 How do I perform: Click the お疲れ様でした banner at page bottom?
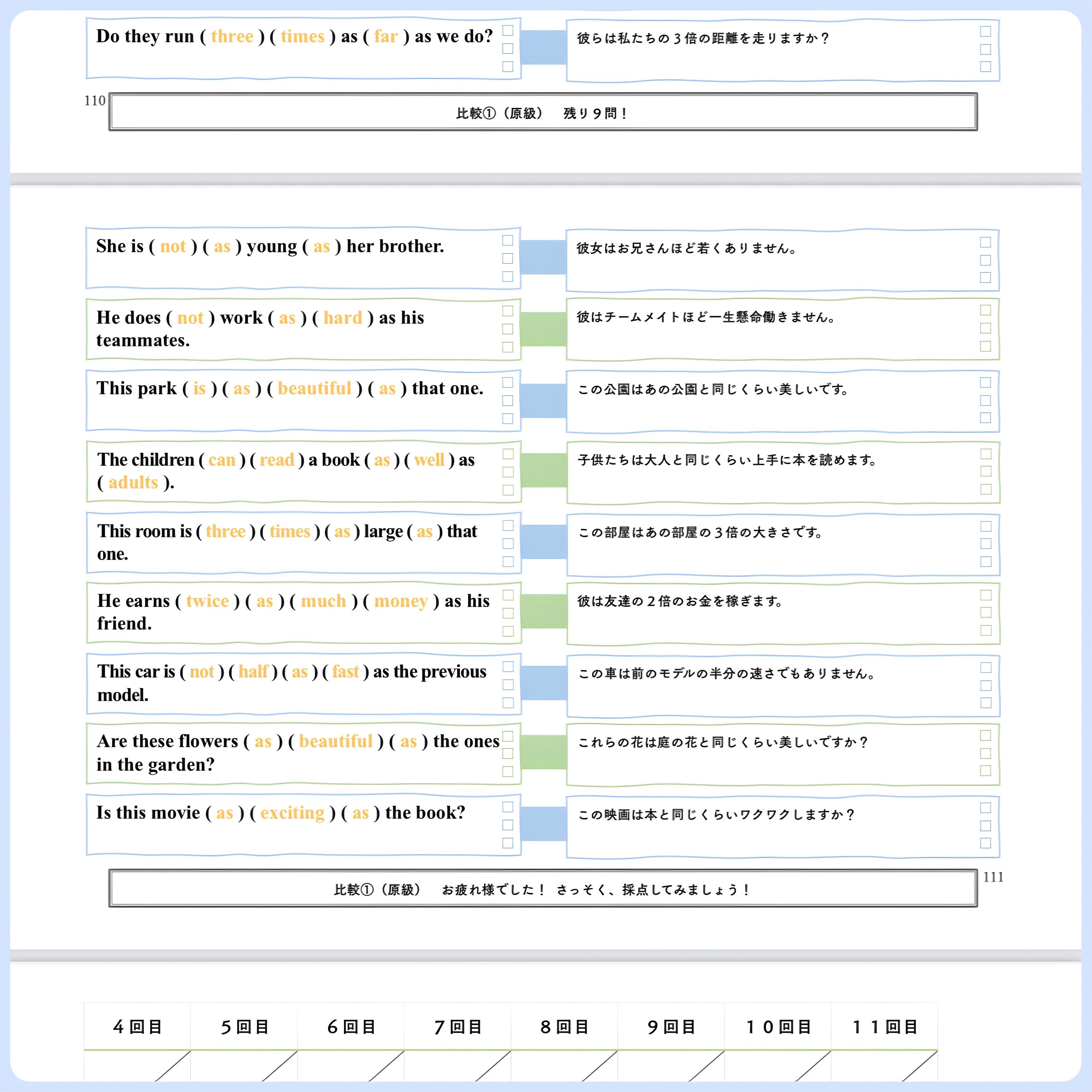543,890
